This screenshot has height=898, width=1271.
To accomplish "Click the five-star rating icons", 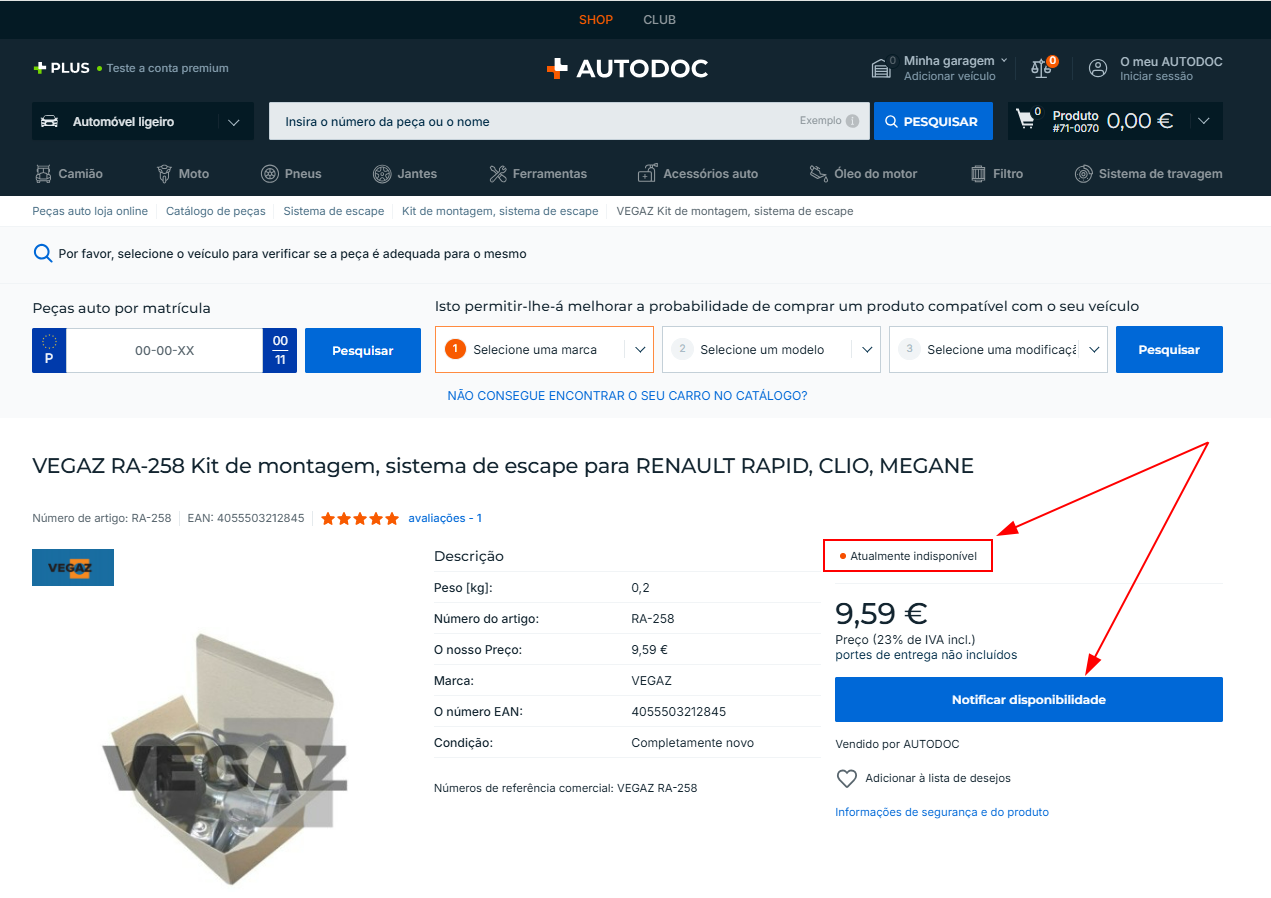I will point(360,518).
